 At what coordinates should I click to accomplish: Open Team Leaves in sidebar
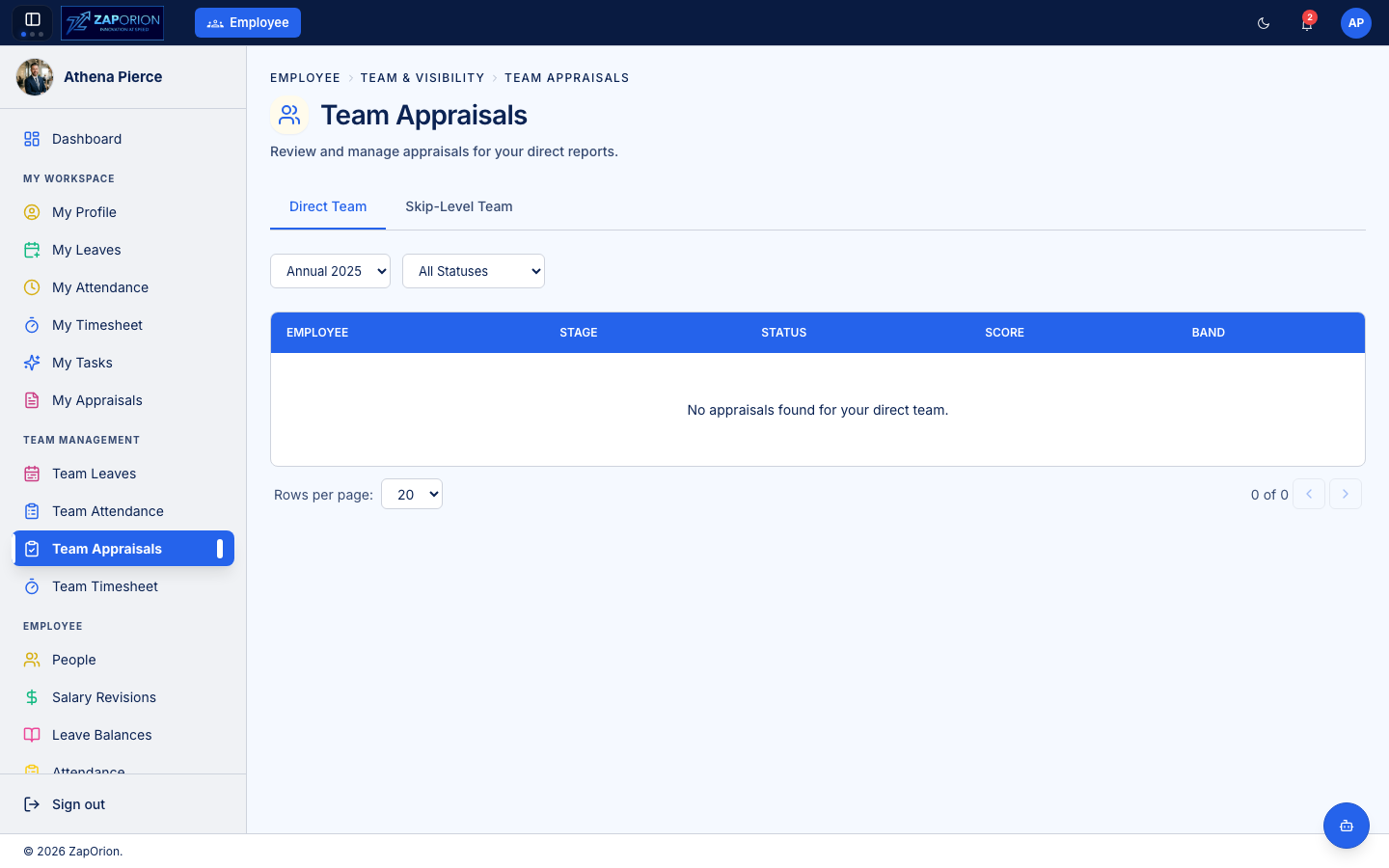pyautogui.click(x=123, y=474)
